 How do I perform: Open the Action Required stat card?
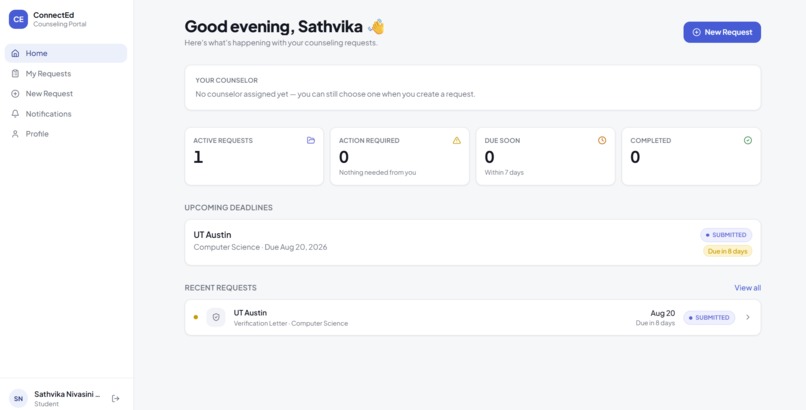[x=399, y=156]
